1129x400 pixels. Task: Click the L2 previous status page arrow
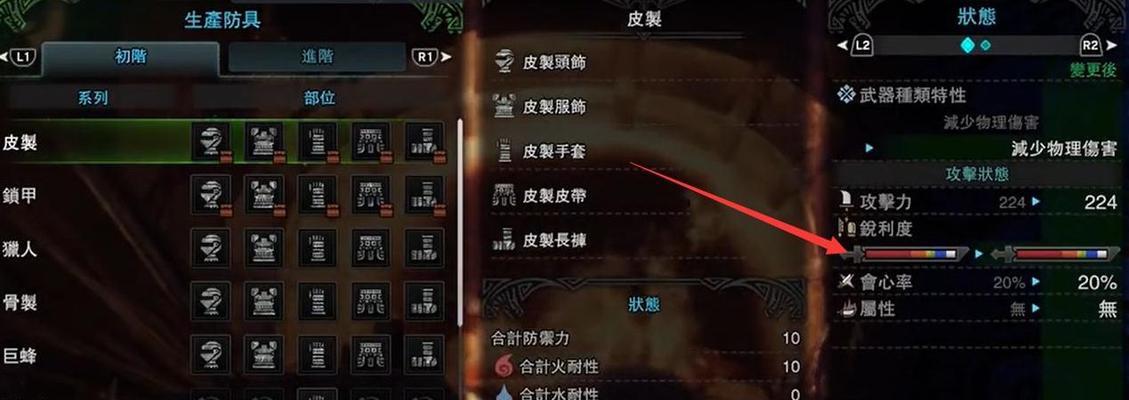tap(856, 45)
